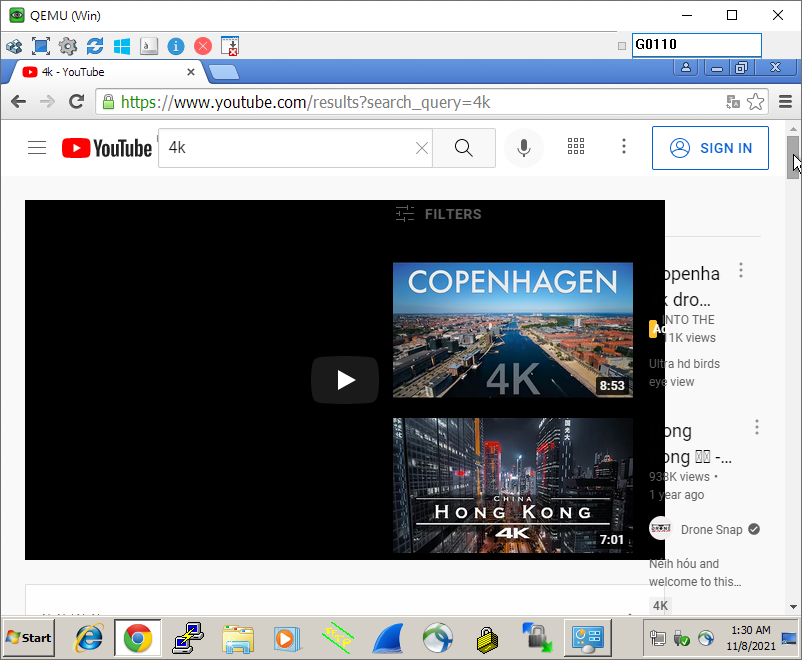Play the video in the black player
This screenshot has width=802, height=660.
345,380
